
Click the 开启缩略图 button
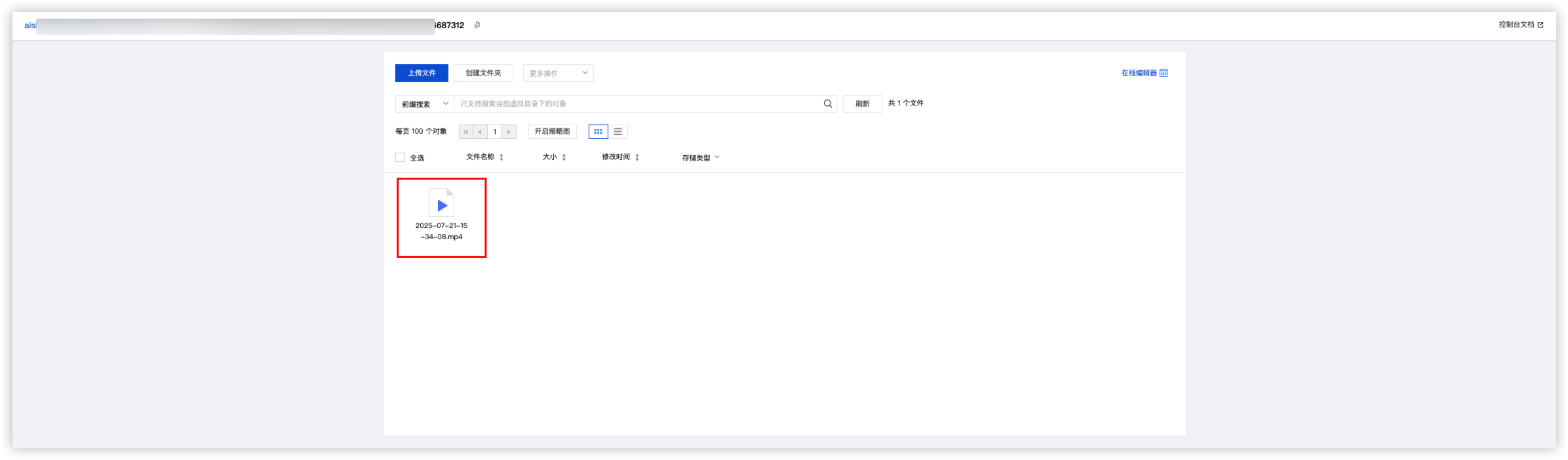552,132
